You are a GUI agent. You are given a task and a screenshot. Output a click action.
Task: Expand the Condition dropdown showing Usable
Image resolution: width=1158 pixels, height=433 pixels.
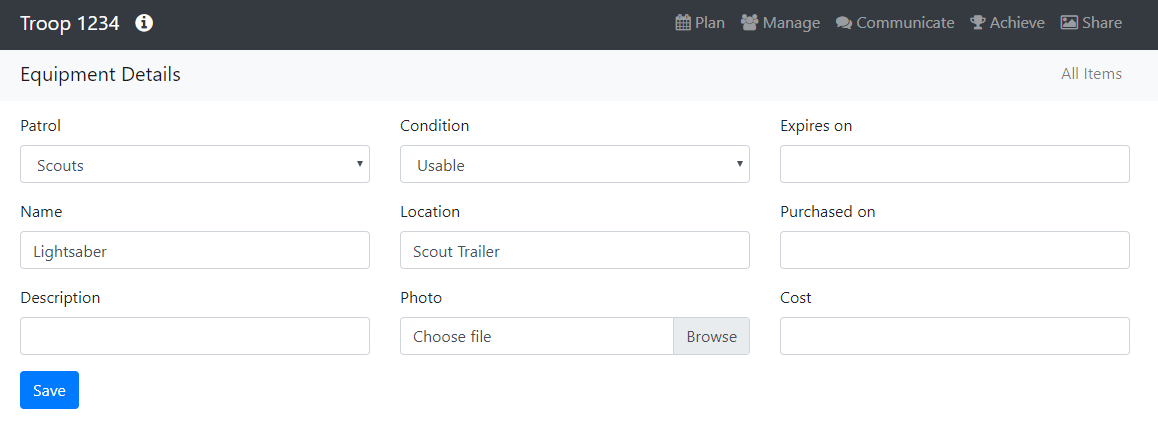[575, 165]
